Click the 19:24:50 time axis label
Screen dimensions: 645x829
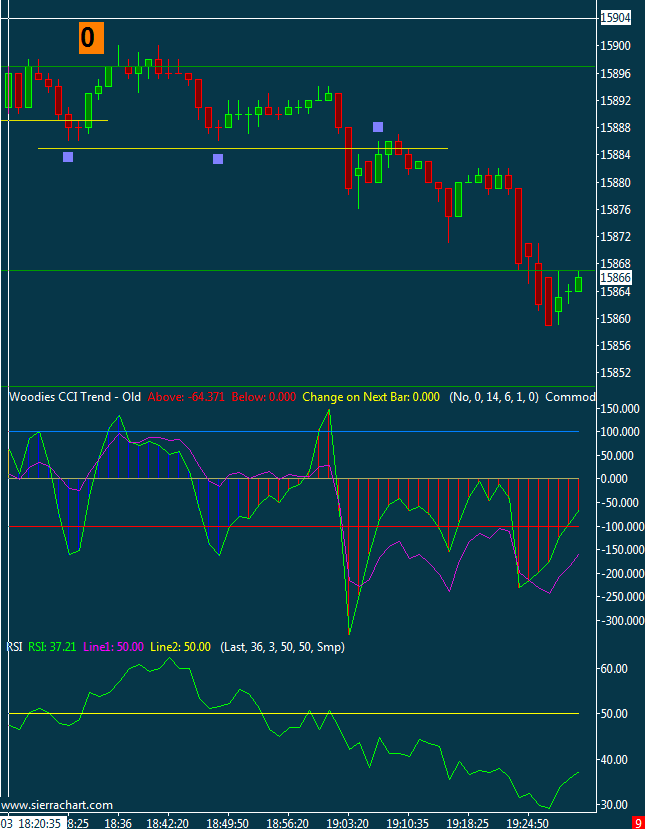(528, 823)
